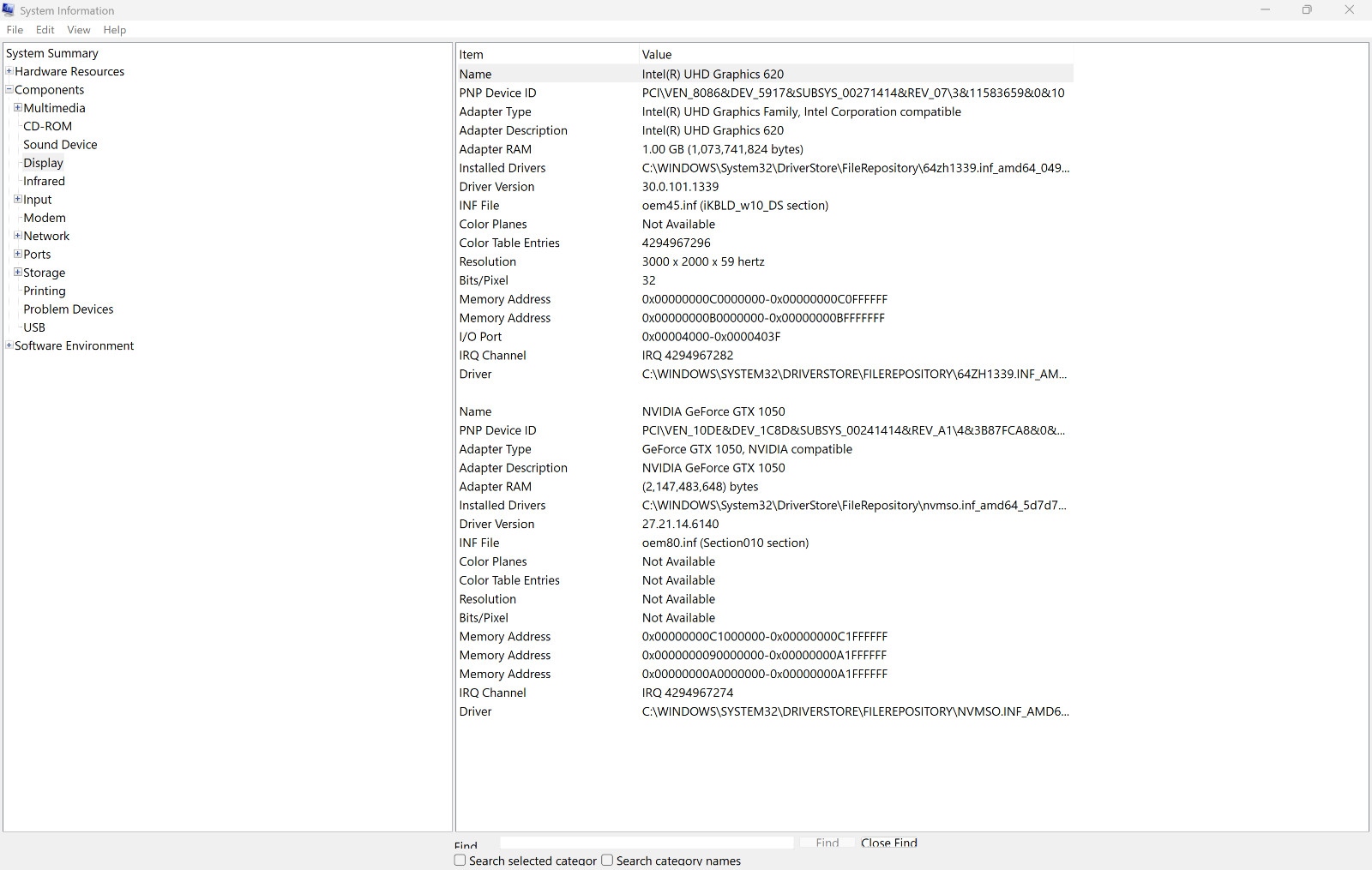Click the 4294967296 Color Table Entries value
Screen dimensions: 1372x870
pos(677,243)
